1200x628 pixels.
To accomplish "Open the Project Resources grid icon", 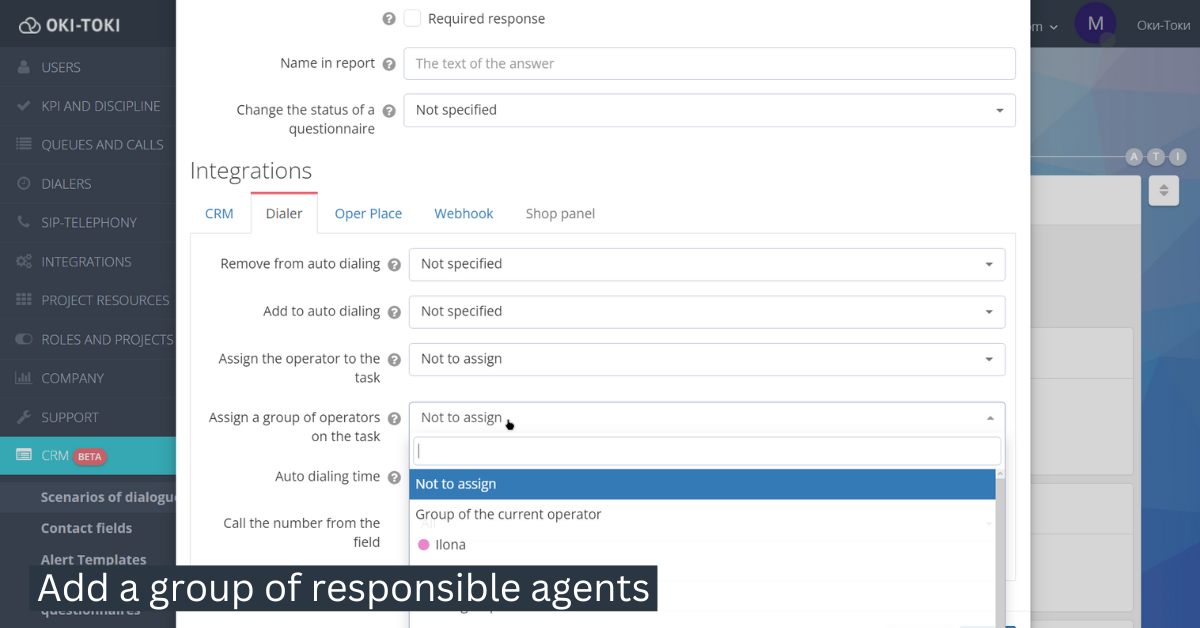I will coord(24,300).
